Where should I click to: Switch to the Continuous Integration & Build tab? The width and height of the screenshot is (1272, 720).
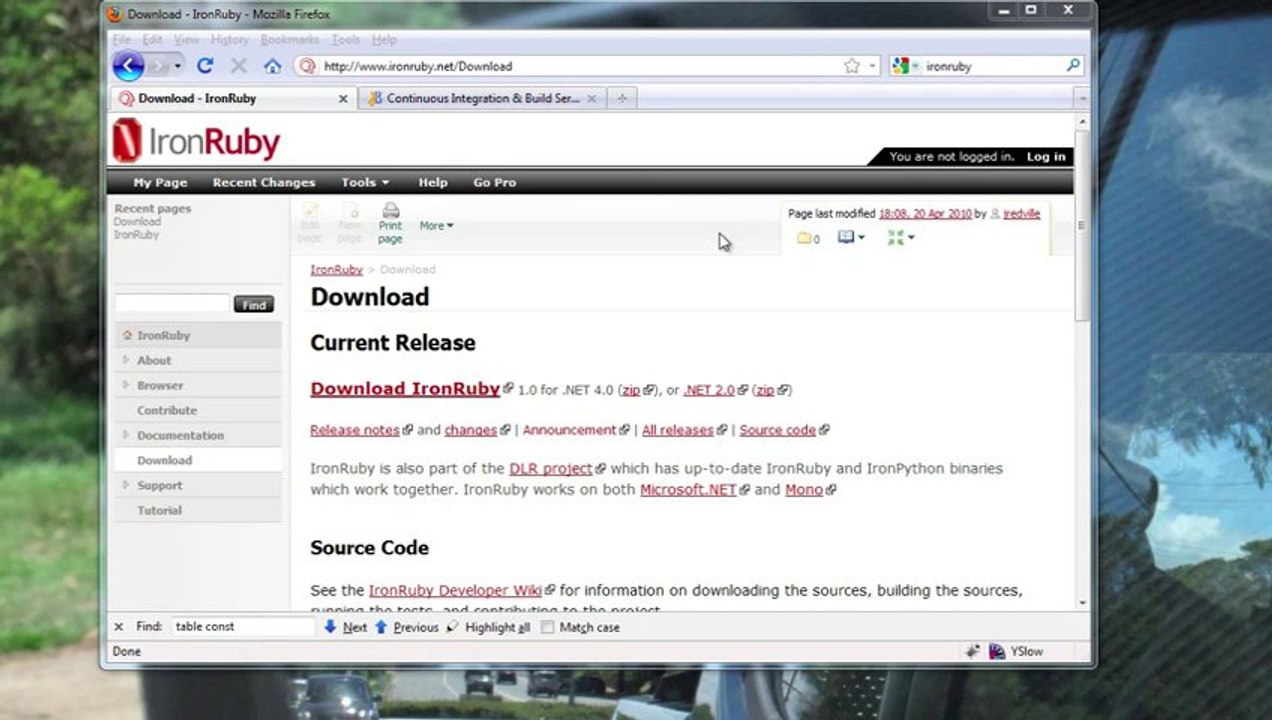tap(484, 98)
